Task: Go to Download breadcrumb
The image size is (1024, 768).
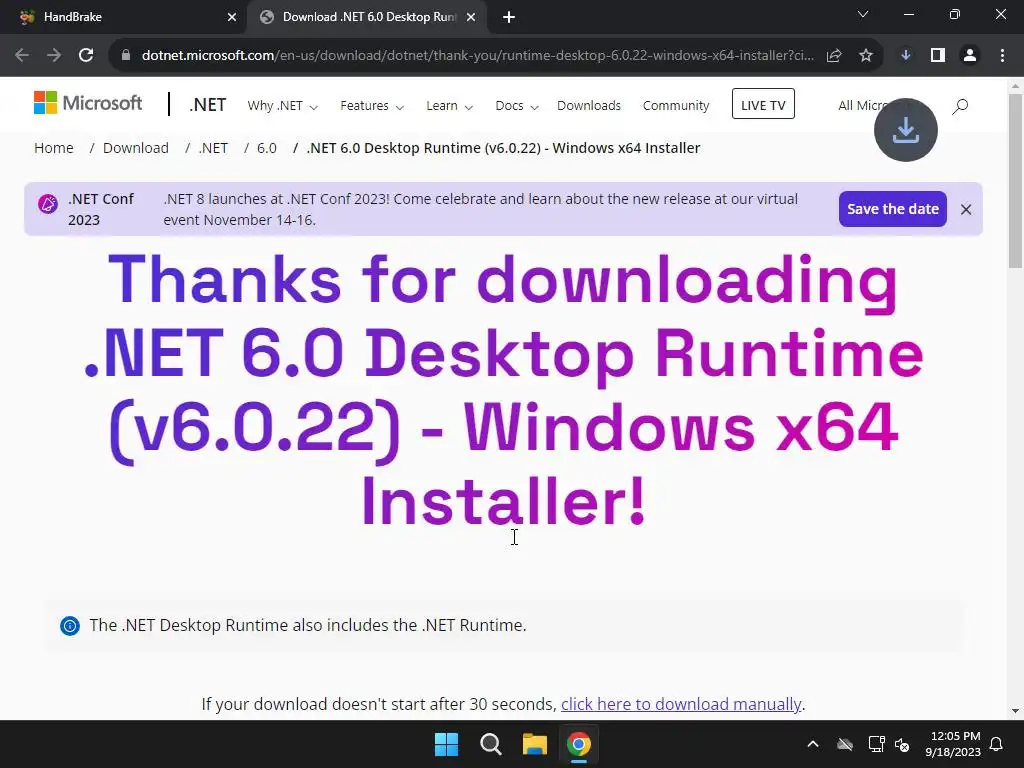Action: (136, 148)
